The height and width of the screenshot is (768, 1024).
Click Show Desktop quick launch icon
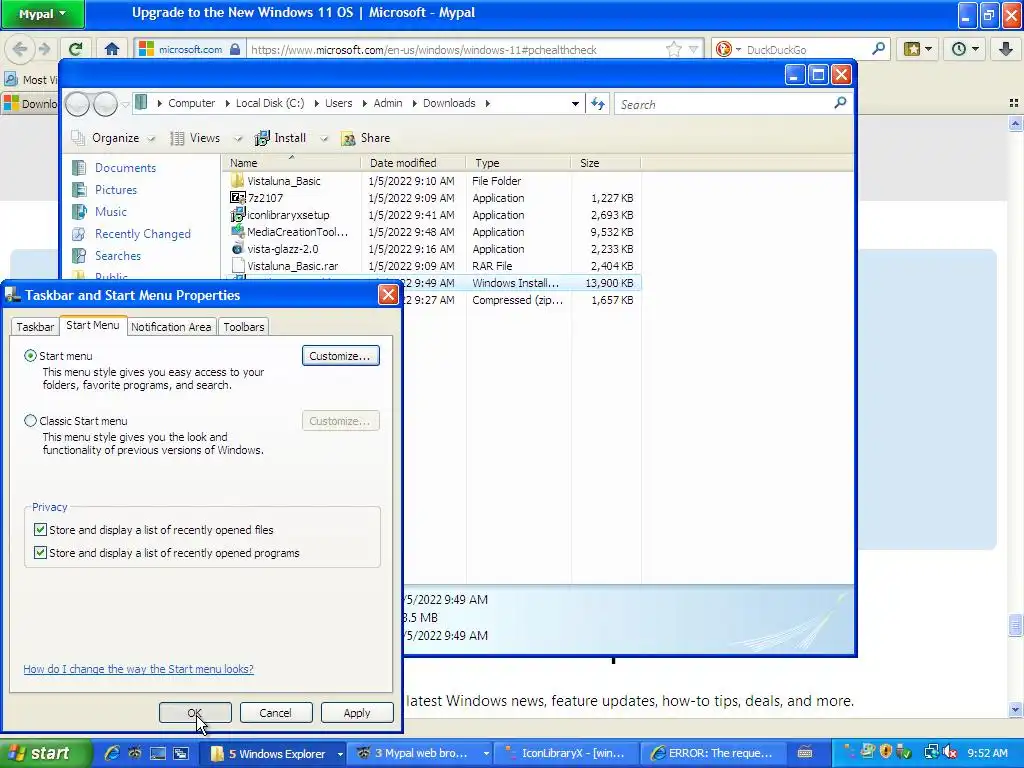157,753
